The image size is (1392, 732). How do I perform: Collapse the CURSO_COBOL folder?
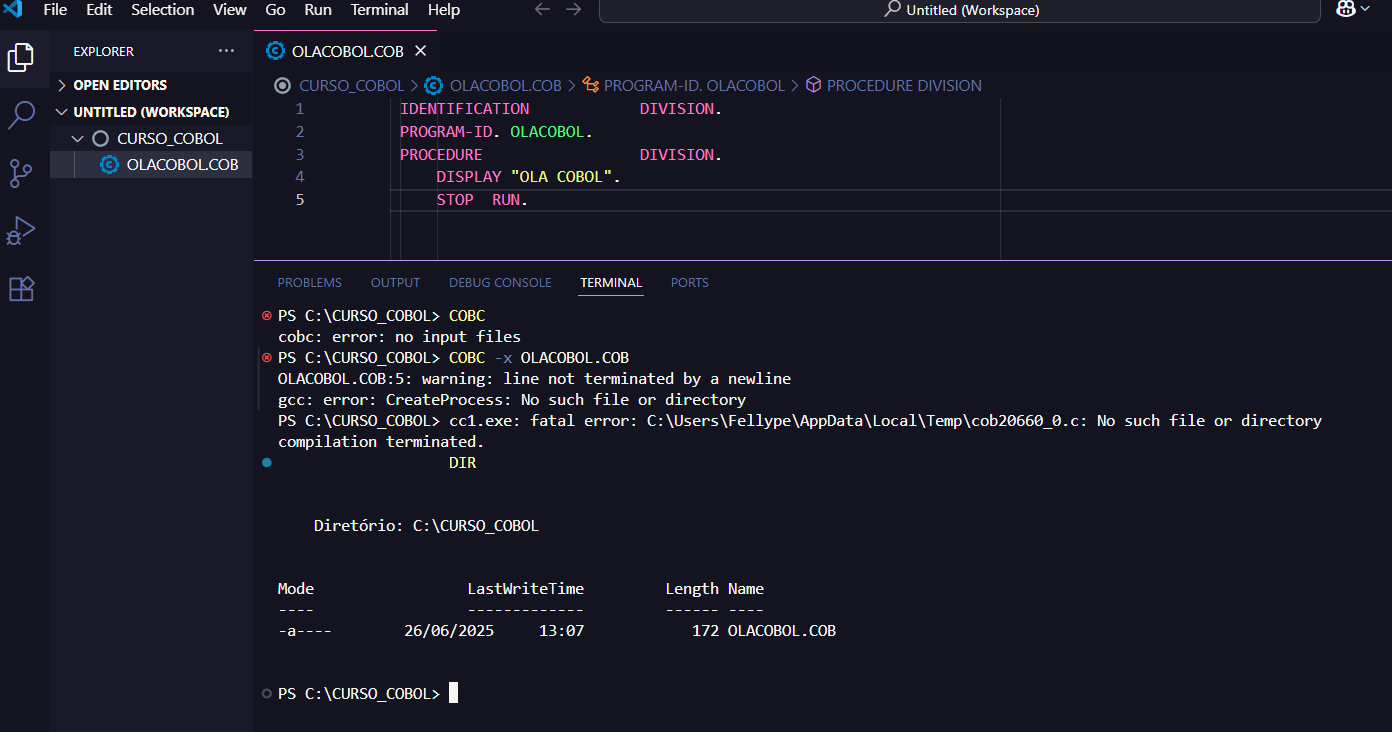point(152,138)
